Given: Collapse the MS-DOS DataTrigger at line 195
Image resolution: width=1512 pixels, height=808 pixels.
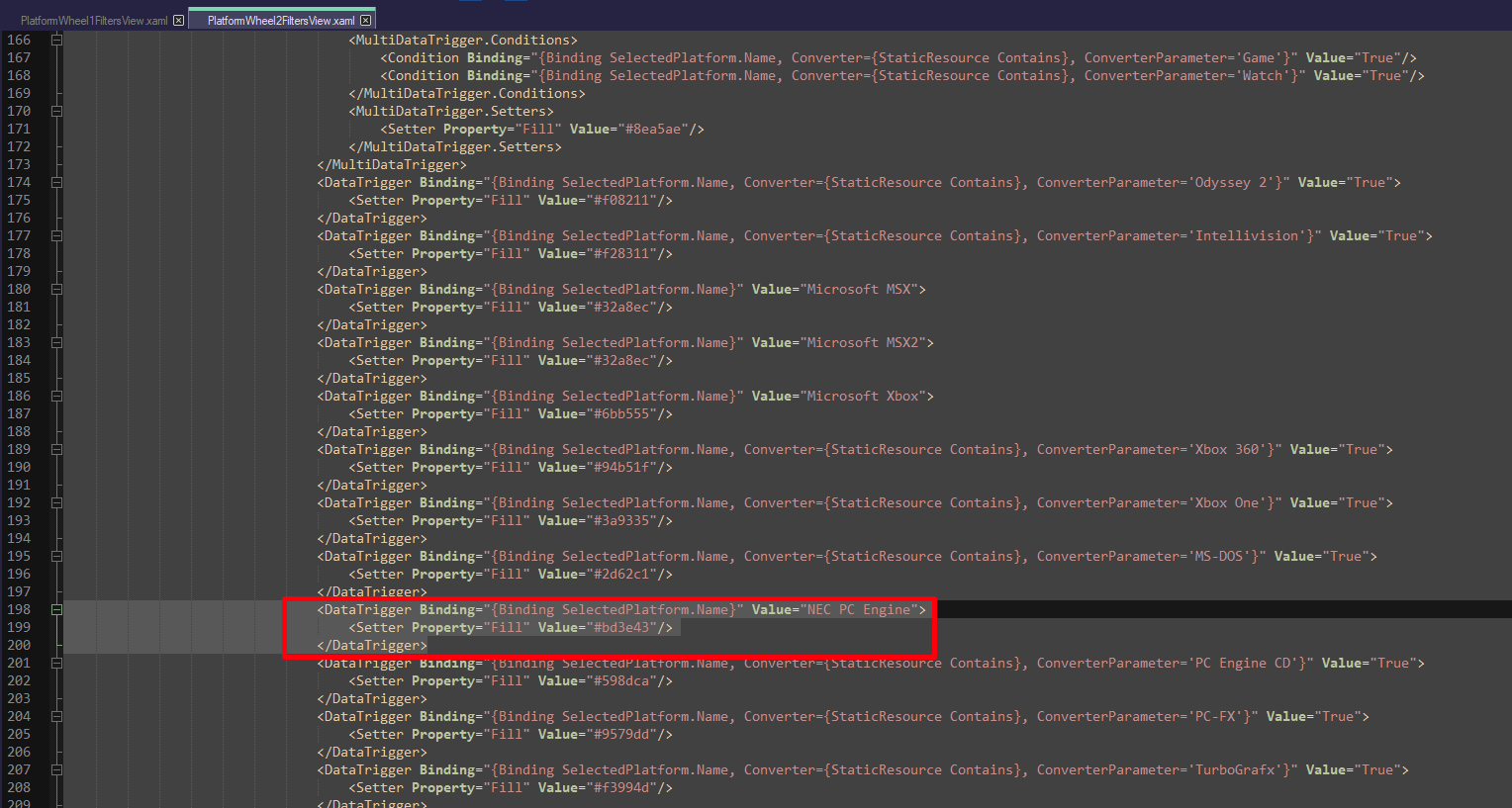Looking at the screenshot, I should [56, 557].
